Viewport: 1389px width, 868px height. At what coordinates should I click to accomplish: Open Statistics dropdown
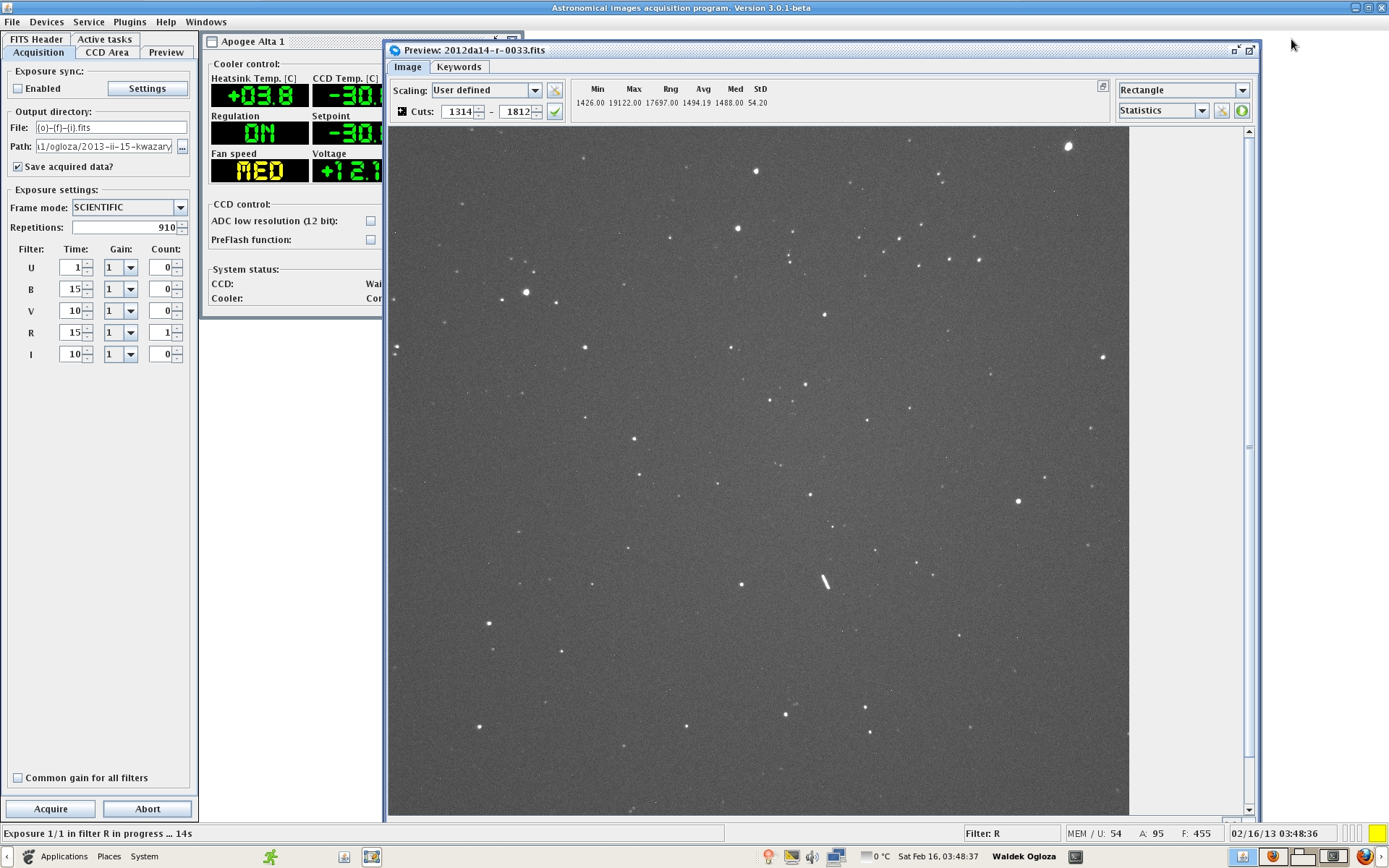pyautogui.click(x=1202, y=111)
